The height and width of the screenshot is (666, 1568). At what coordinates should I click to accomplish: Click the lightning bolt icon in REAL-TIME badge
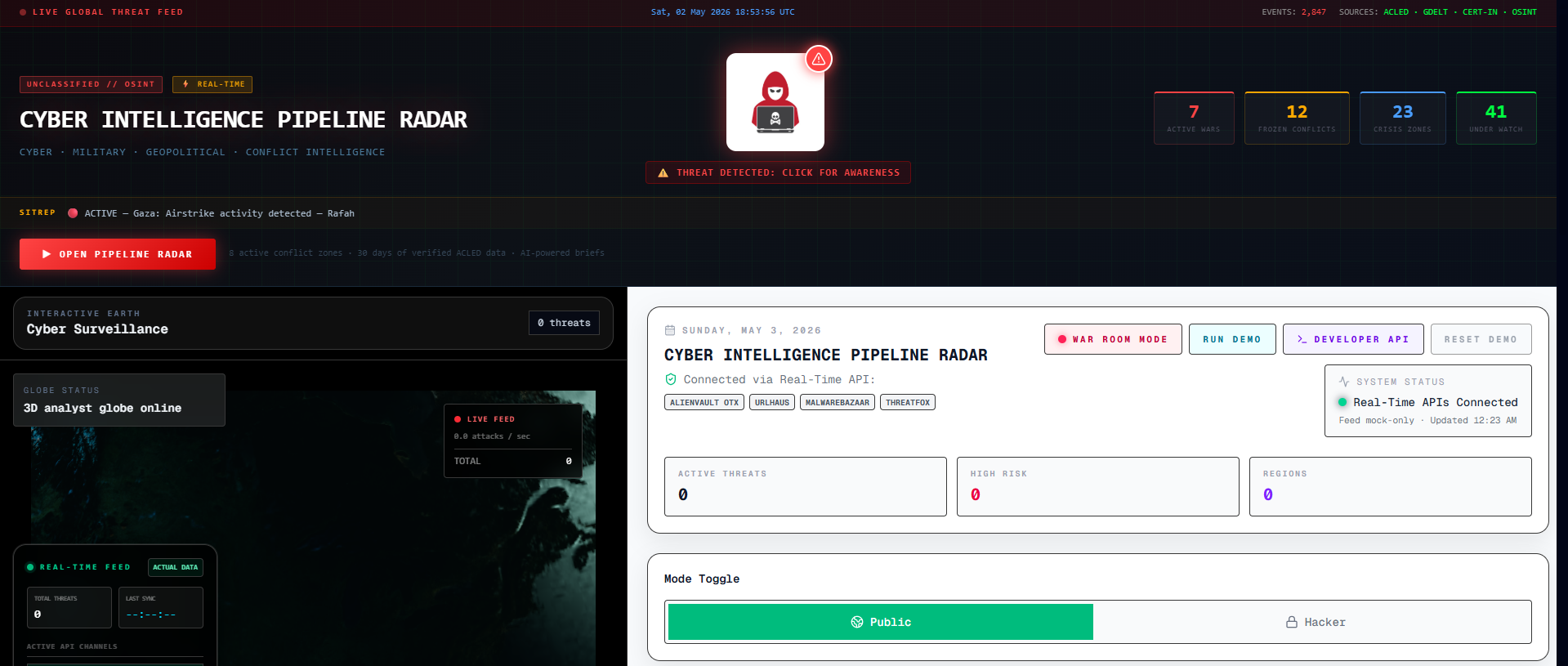pyautogui.click(x=185, y=84)
